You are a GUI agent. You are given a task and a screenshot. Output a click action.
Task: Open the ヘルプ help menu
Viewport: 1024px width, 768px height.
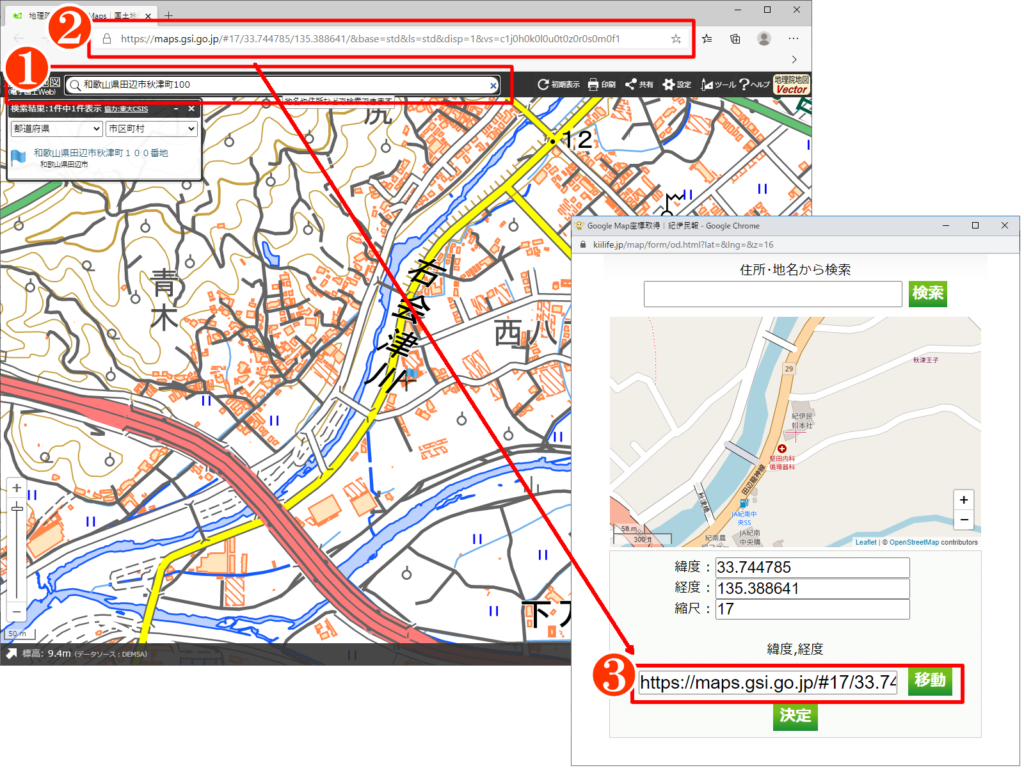(754, 85)
